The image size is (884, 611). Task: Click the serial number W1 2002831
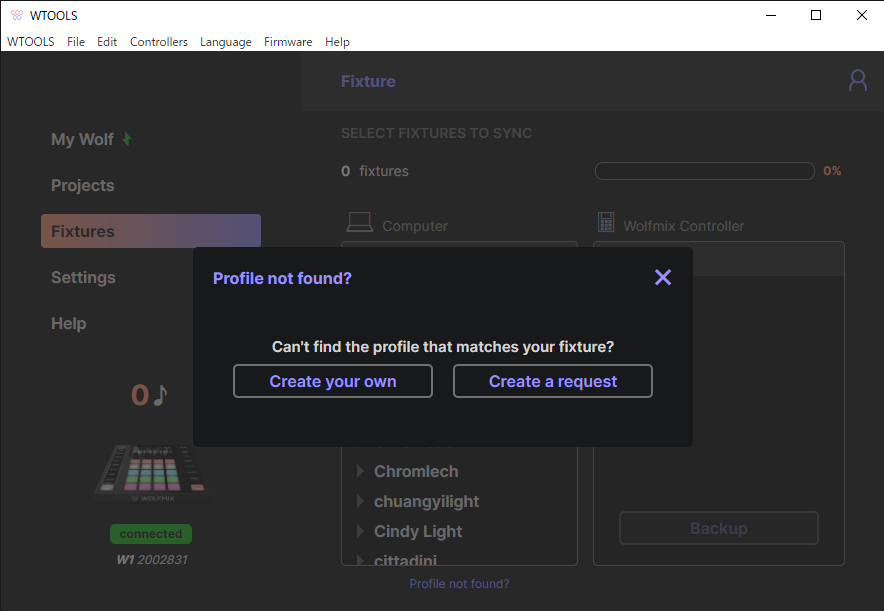152,560
